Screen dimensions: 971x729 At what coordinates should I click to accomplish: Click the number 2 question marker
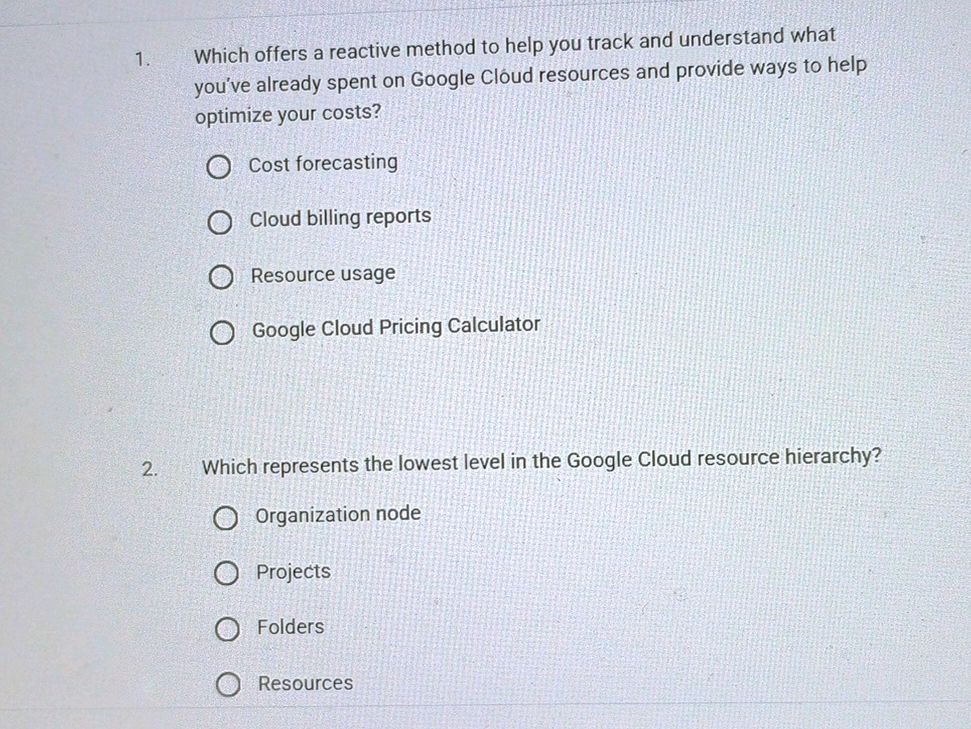click(x=148, y=469)
